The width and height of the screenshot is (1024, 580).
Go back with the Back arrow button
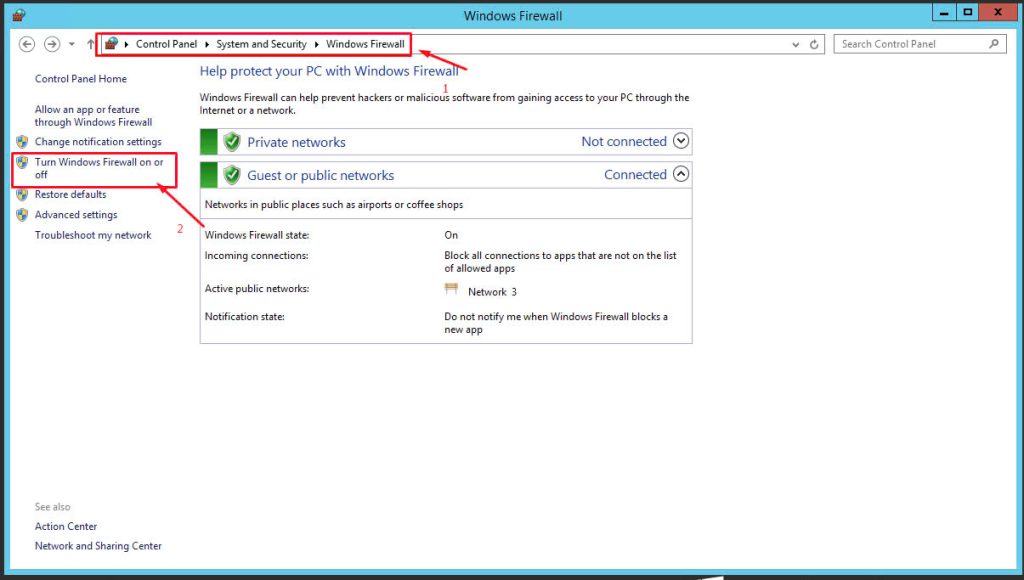27,44
